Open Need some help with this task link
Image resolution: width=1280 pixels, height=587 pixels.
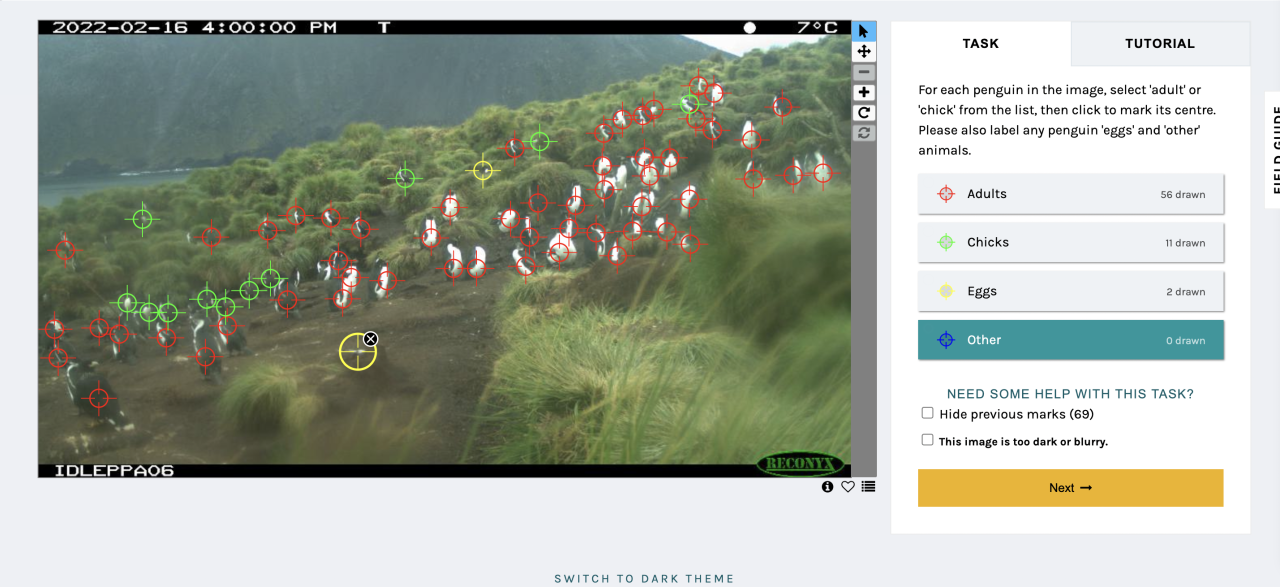pyautogui.click(x=1070, y=394)
